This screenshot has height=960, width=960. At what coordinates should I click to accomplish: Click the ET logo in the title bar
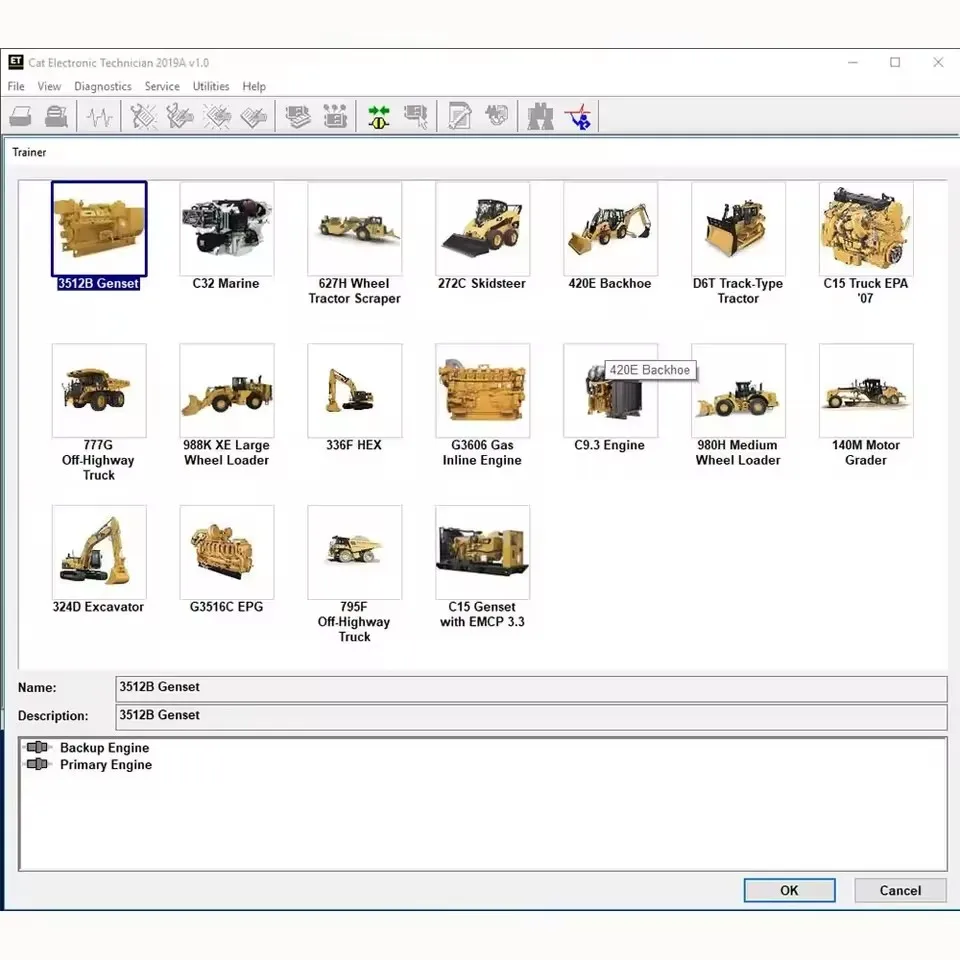point(16,62)
